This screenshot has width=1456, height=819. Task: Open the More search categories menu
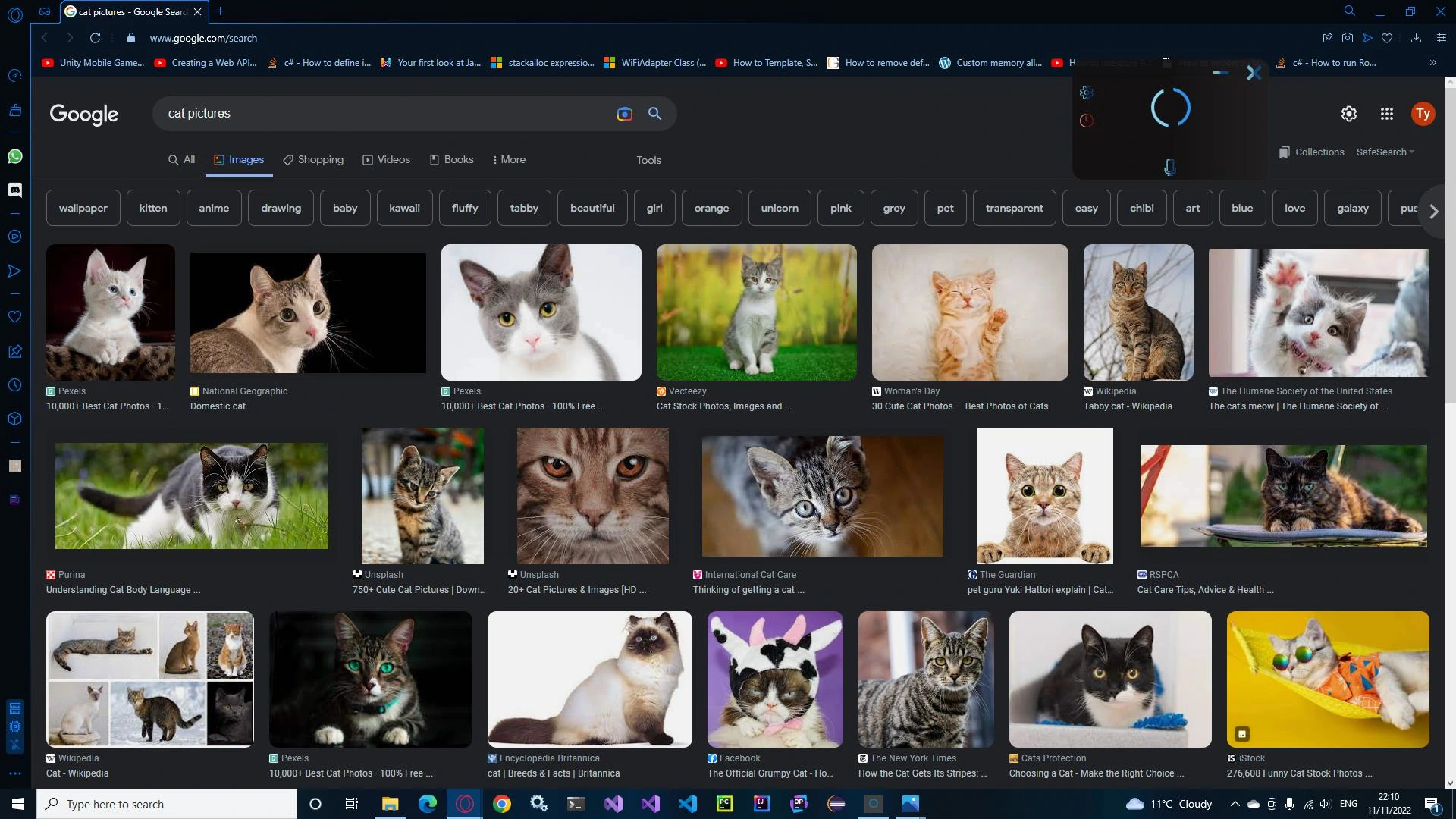coord(509,160)
